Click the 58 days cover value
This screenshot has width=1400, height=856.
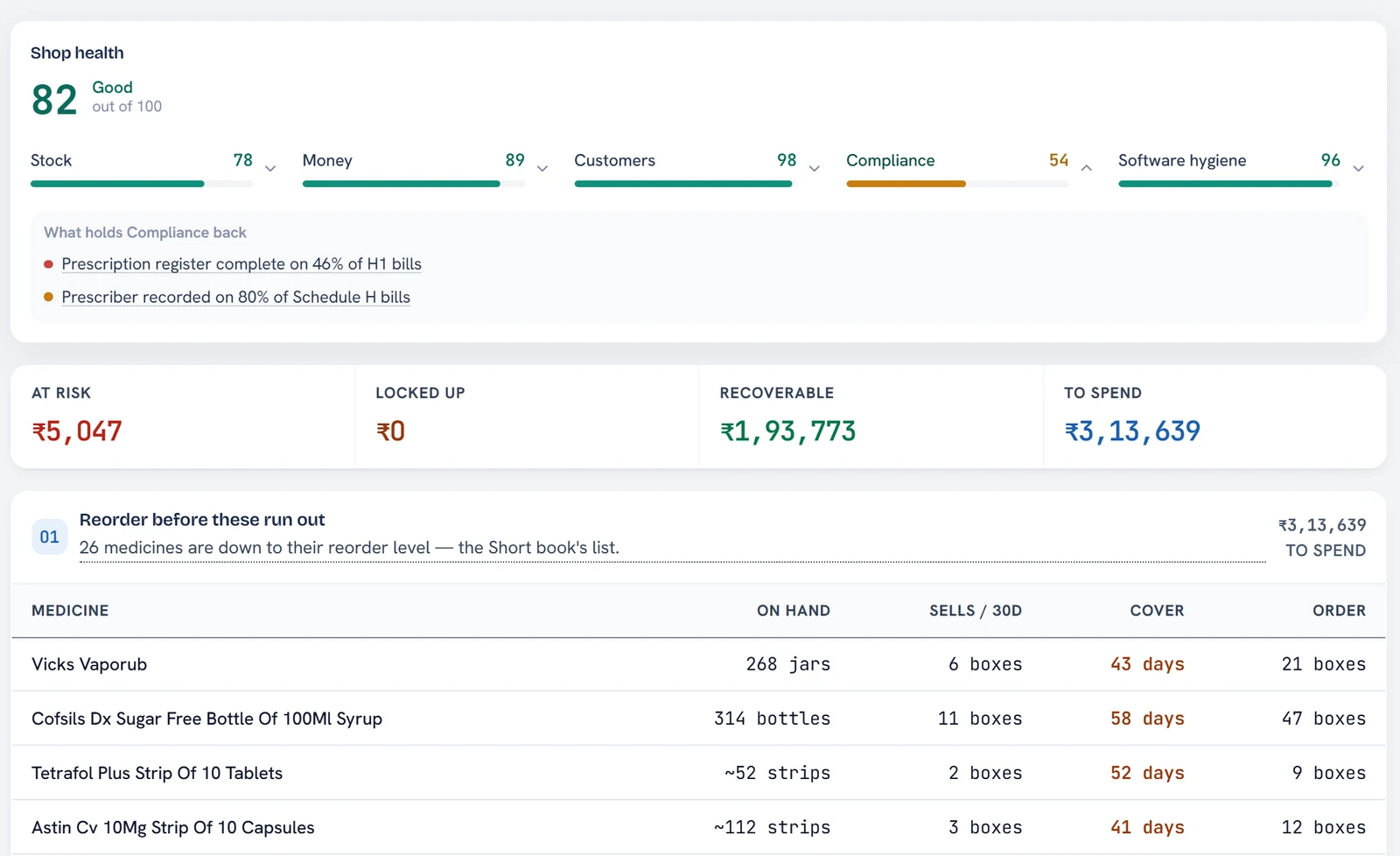[x=1147, y=719]
